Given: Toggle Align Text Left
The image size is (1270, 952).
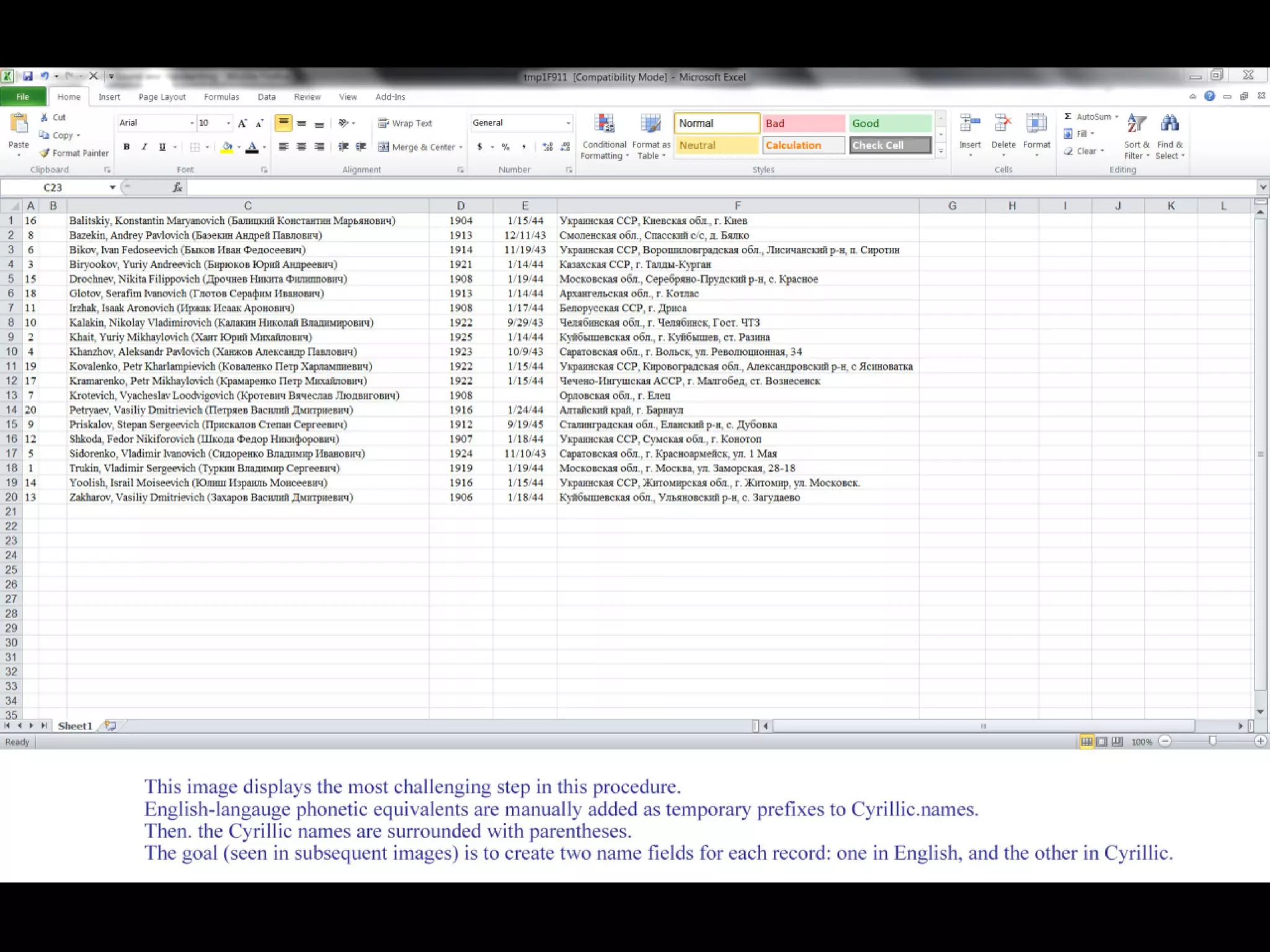Looking at the screenshot, I should click(x=283, y=147).
